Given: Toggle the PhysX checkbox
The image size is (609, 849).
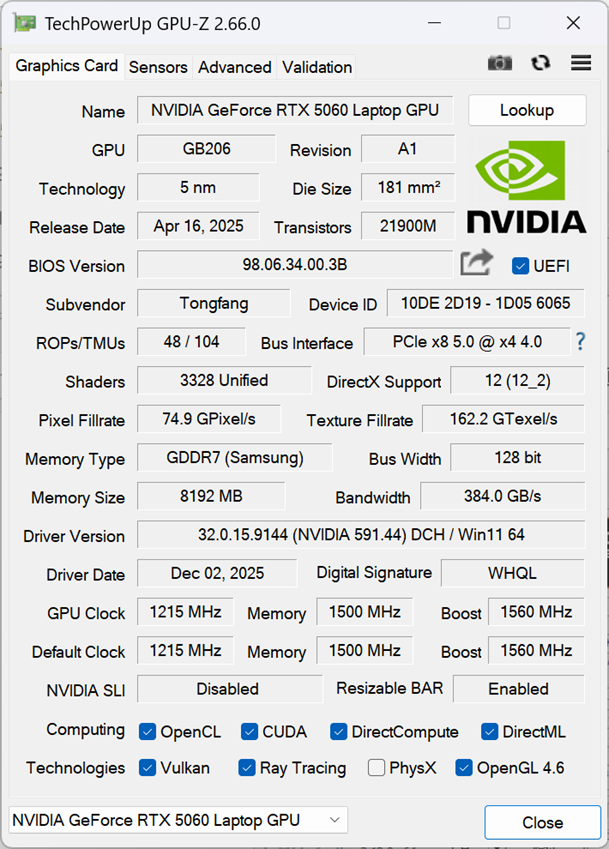Looking at the screenshot, I should click(x=376, y=768).
